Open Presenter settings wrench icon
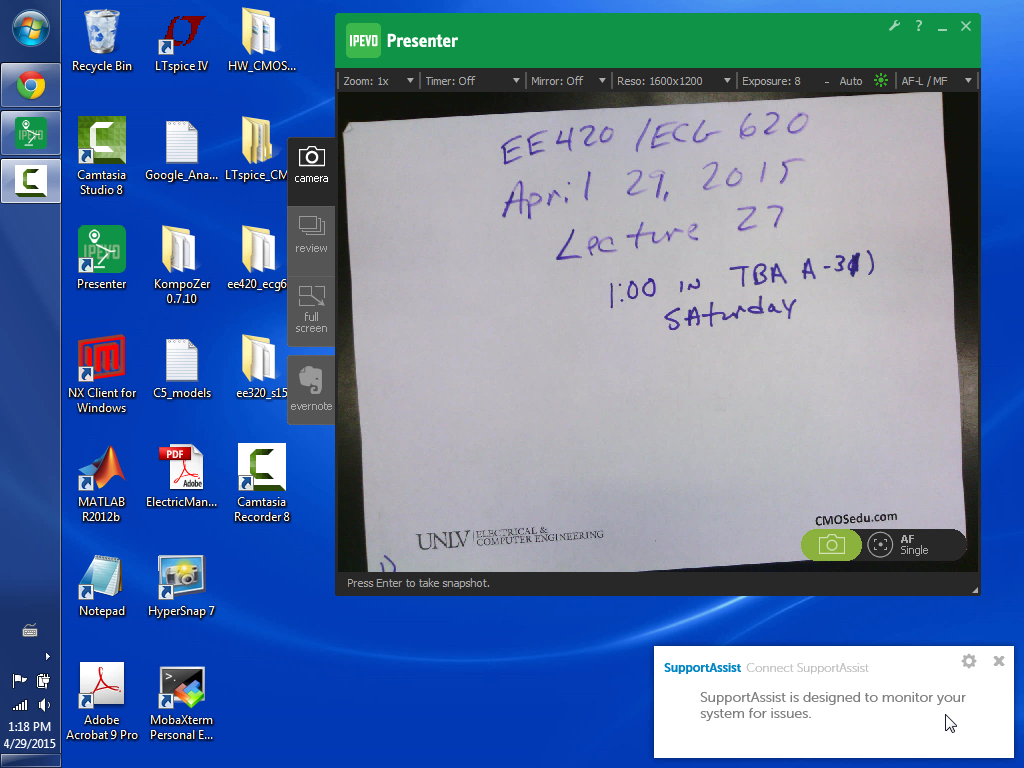The image size is (1024, 768). 894,26
